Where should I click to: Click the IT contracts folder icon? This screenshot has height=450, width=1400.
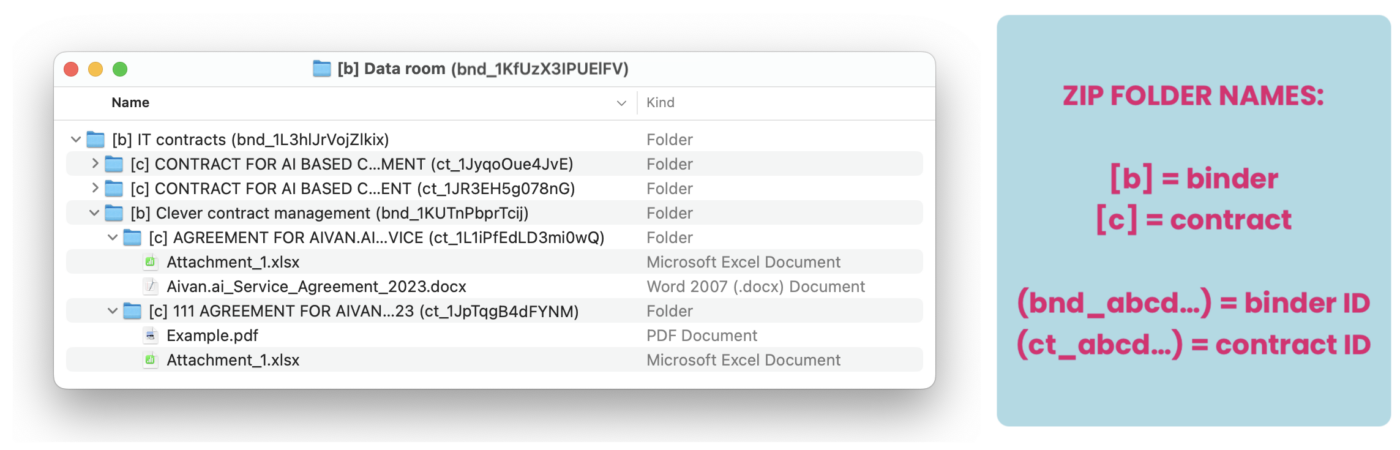pos(96,140)
